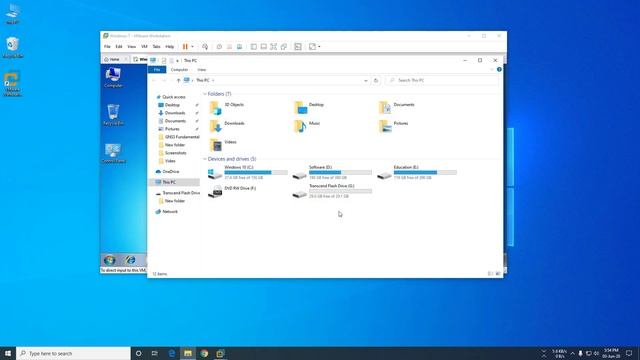Screen dimensions: 640x360
Task: Click VMware console view icon
Action: click(298, 47)
